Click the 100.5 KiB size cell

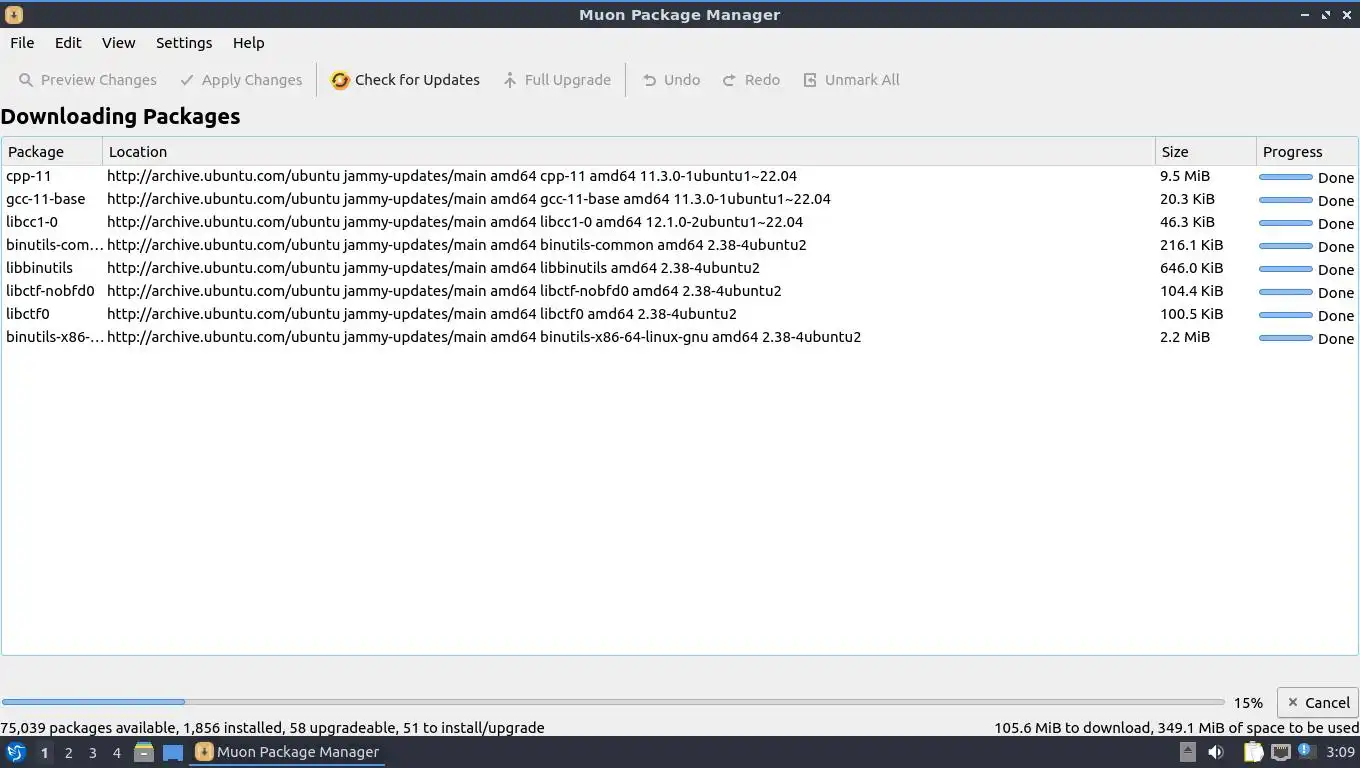[1191, 314]
